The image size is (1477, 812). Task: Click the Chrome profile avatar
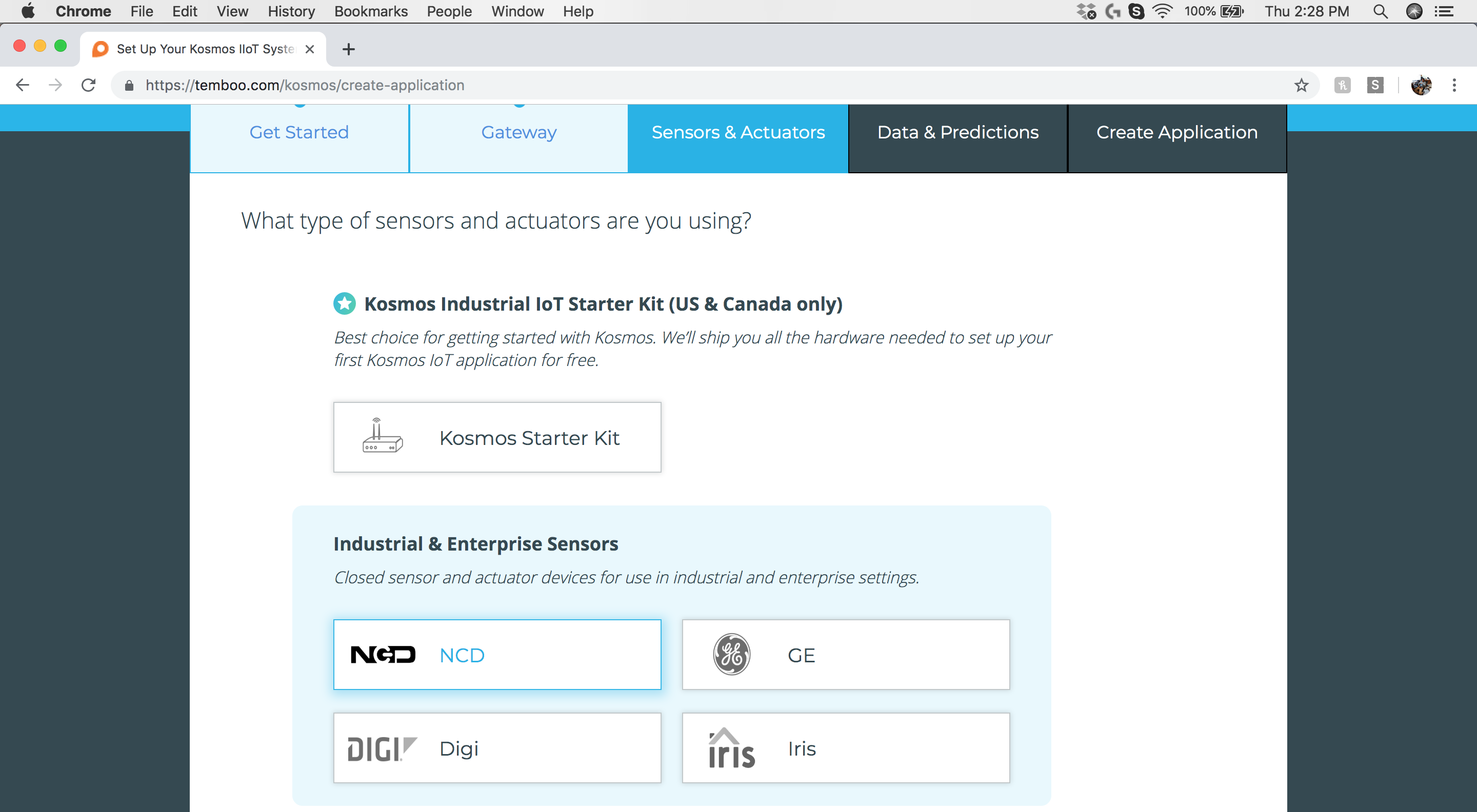(1422, 86)
